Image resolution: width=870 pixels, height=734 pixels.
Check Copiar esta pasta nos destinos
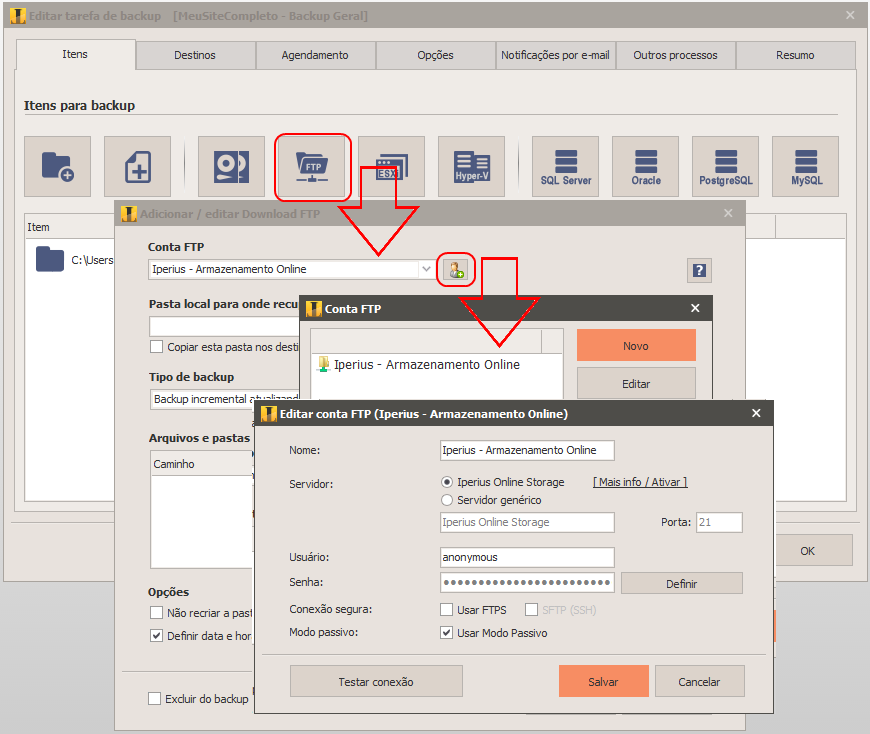pos(156,347)
